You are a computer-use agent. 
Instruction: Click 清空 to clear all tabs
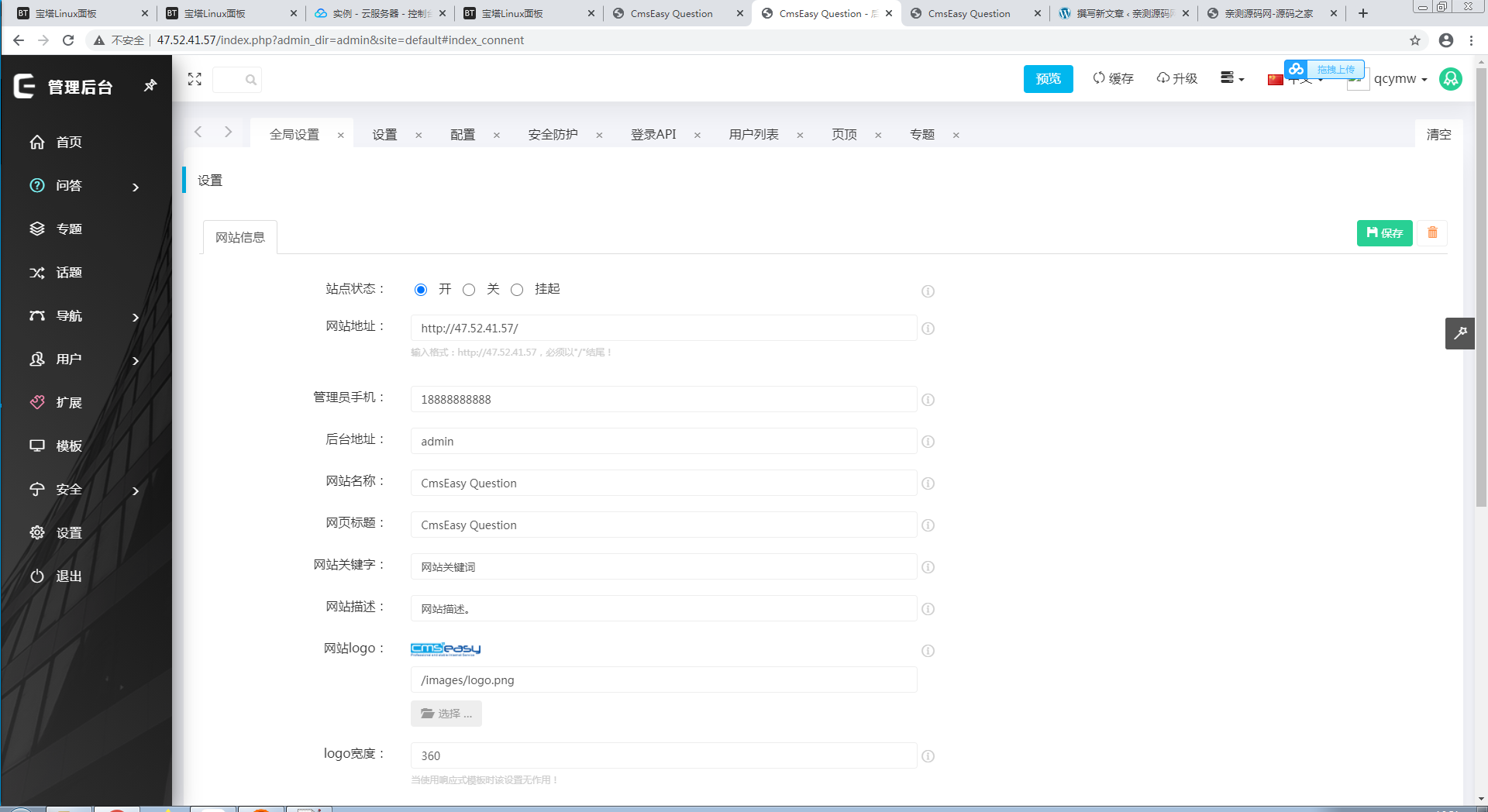pos(1439,134)
